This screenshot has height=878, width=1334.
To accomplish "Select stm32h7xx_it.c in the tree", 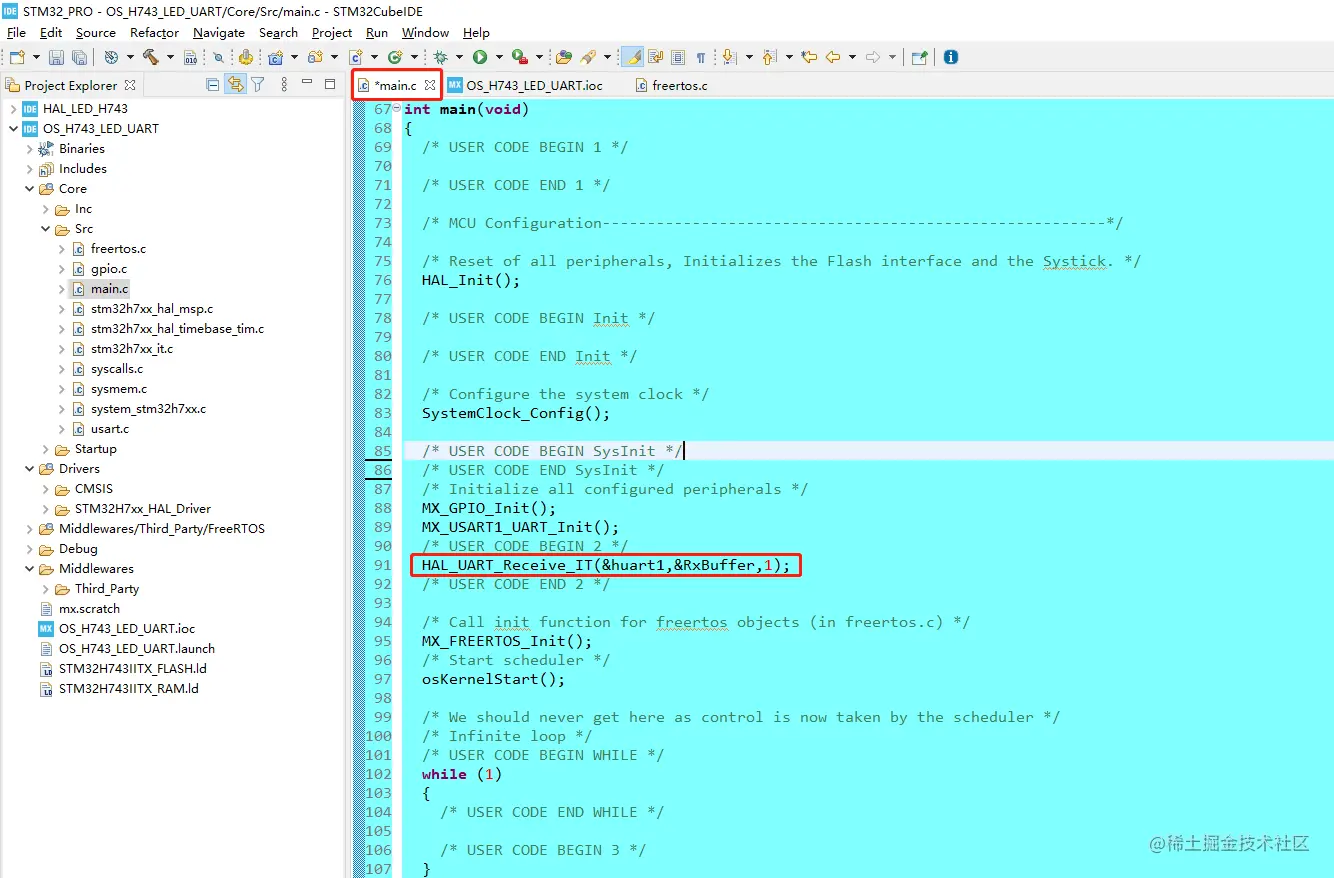I will (132, 349).
